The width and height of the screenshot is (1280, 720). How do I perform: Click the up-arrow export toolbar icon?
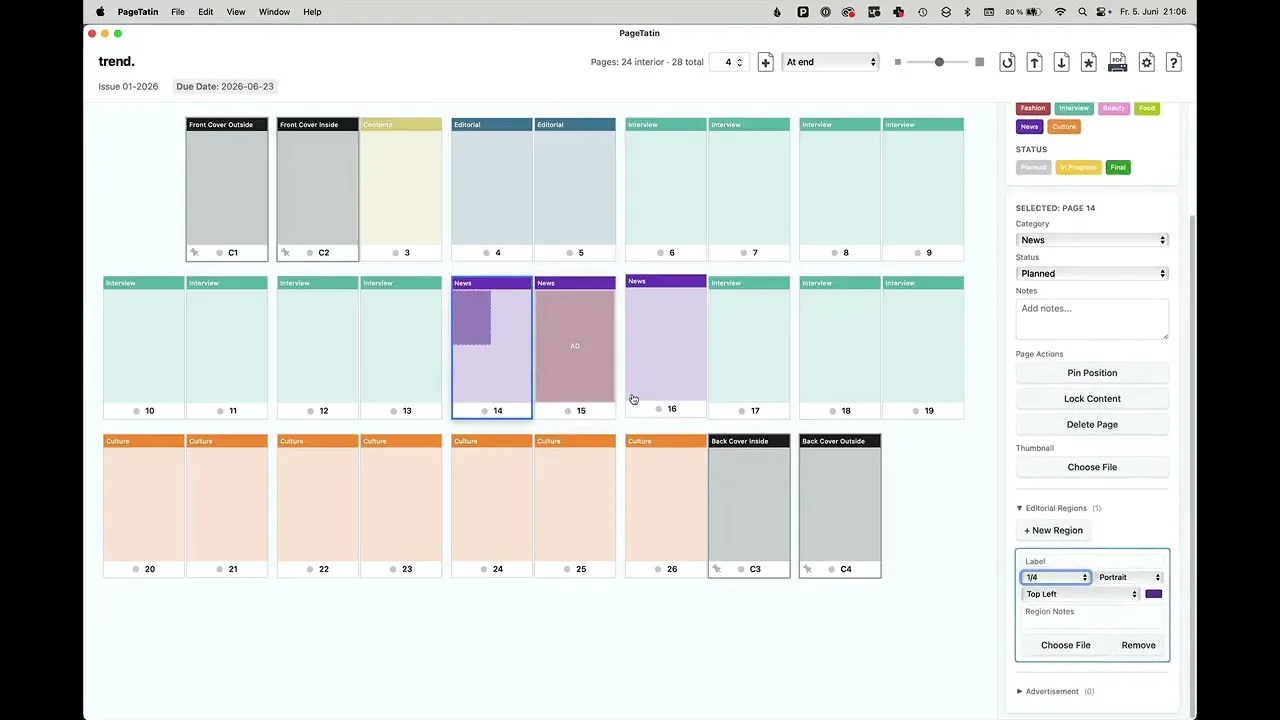pos(1035,62)
